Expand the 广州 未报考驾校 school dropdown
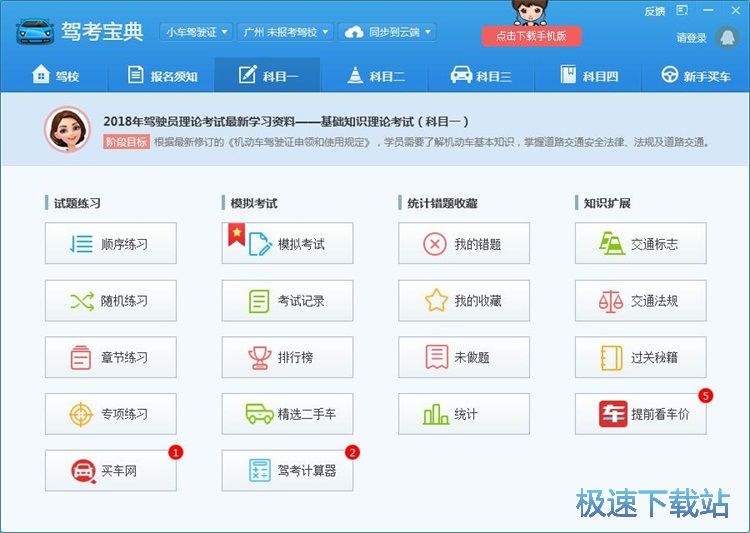This screenshot has width=750, height=533. point(285,32)
